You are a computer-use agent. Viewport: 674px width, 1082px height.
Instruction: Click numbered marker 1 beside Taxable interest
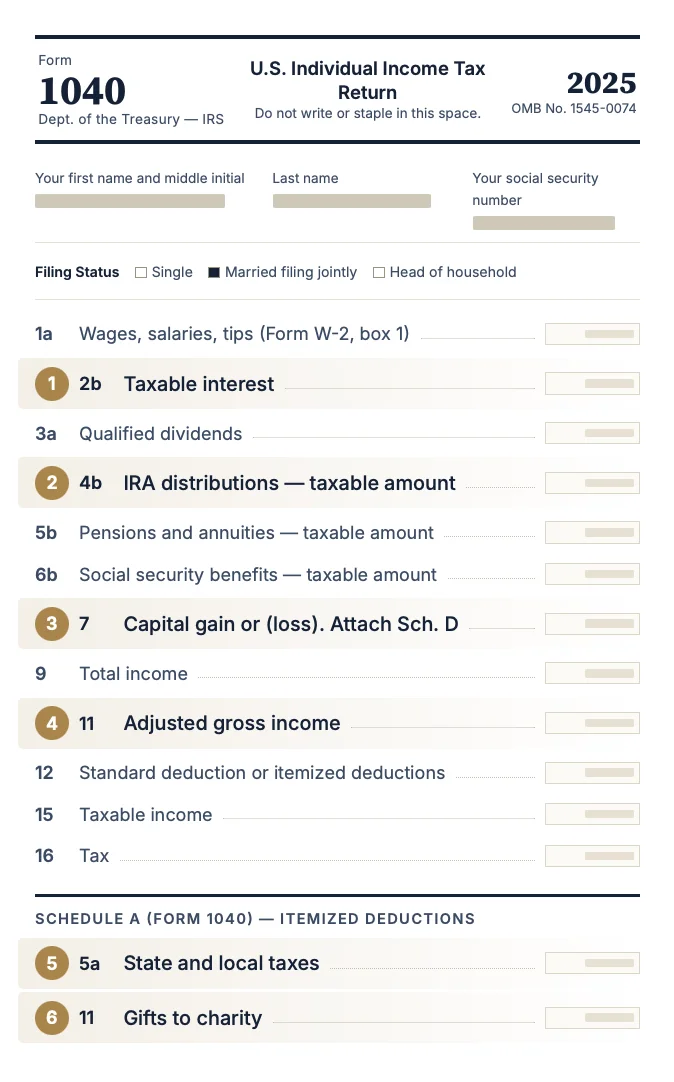coord(52,384)
